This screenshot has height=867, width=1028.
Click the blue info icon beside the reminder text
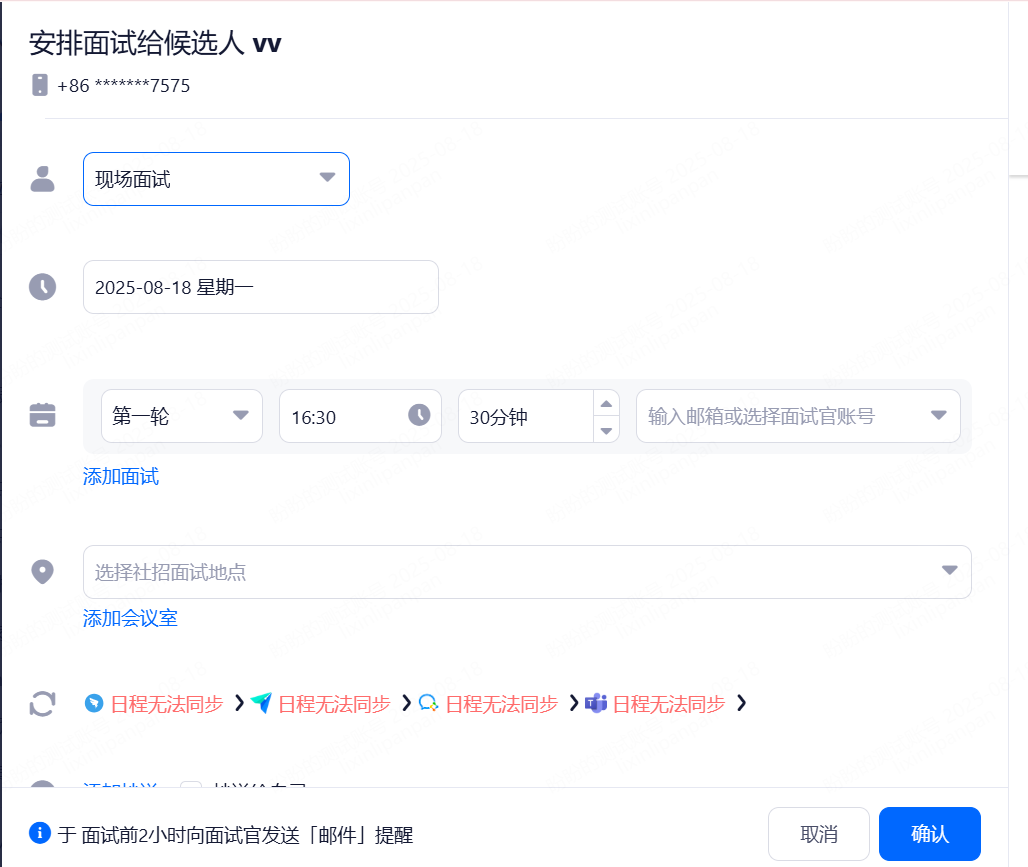click(x=40, y=833)
